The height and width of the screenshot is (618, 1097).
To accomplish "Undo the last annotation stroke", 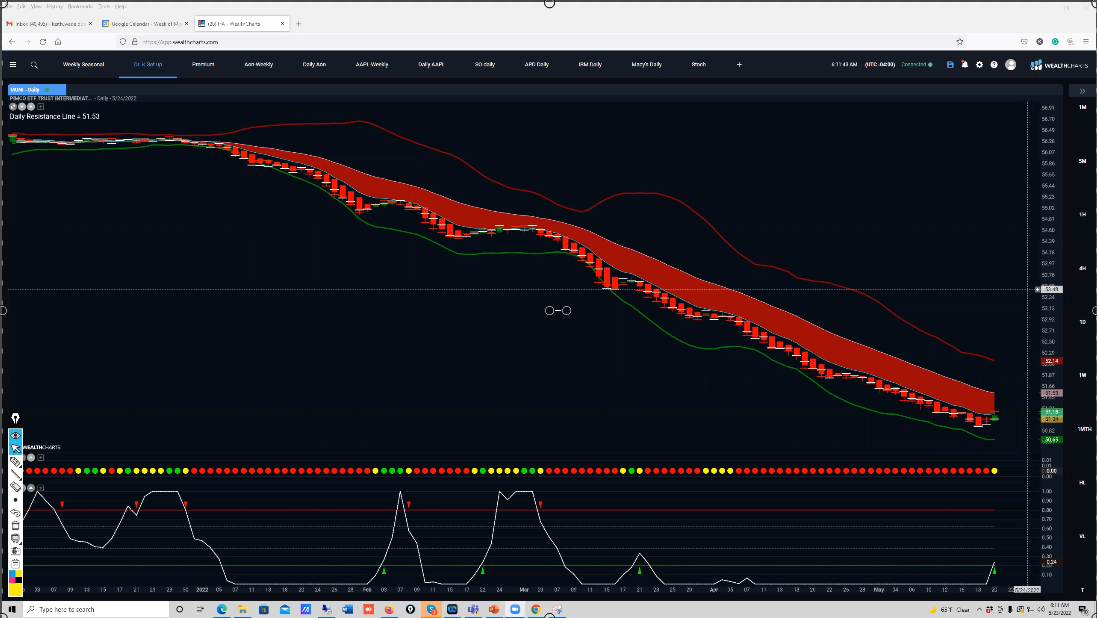I will point(15,512).
